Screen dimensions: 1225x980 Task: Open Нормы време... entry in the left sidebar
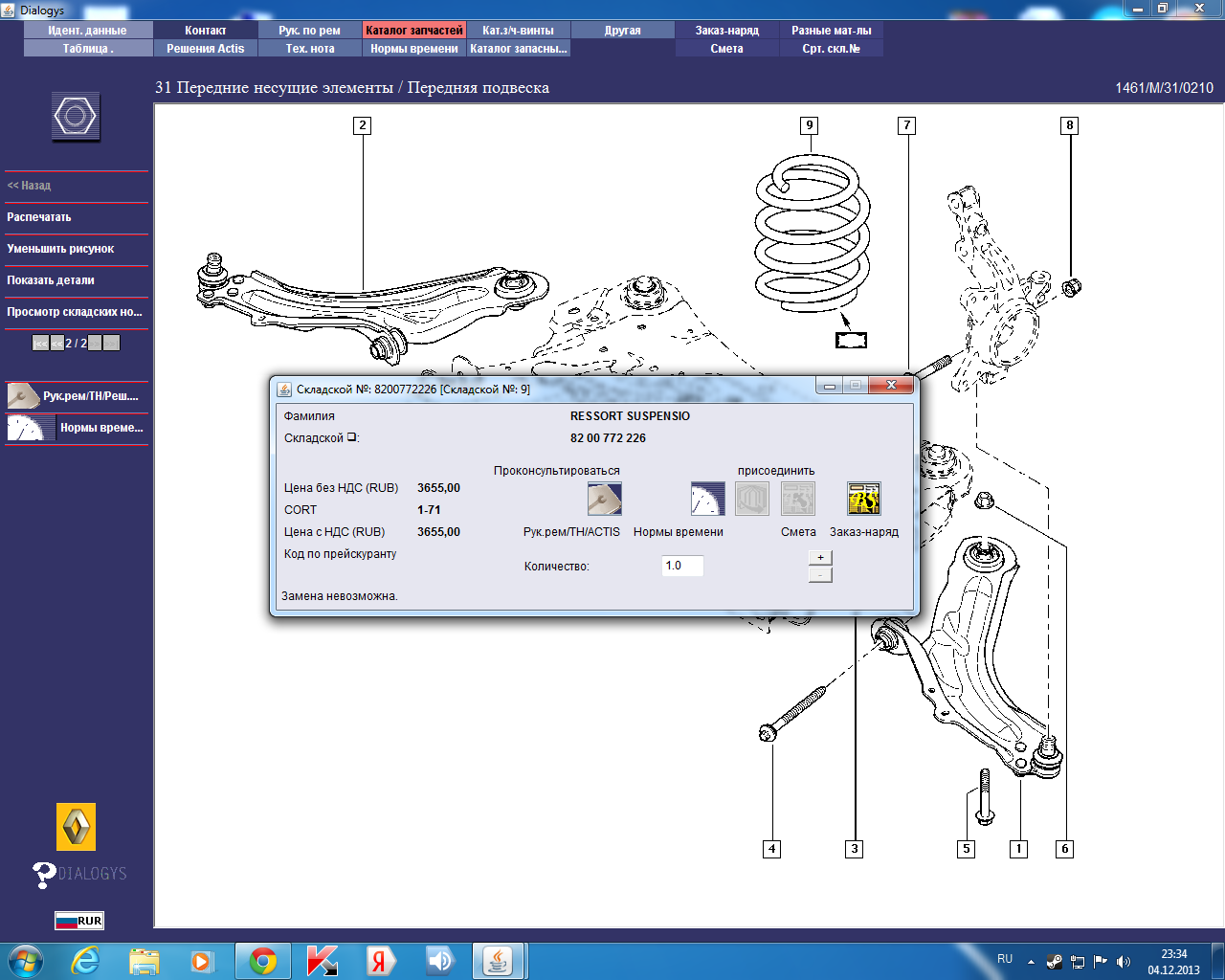[x=77, y=428]
